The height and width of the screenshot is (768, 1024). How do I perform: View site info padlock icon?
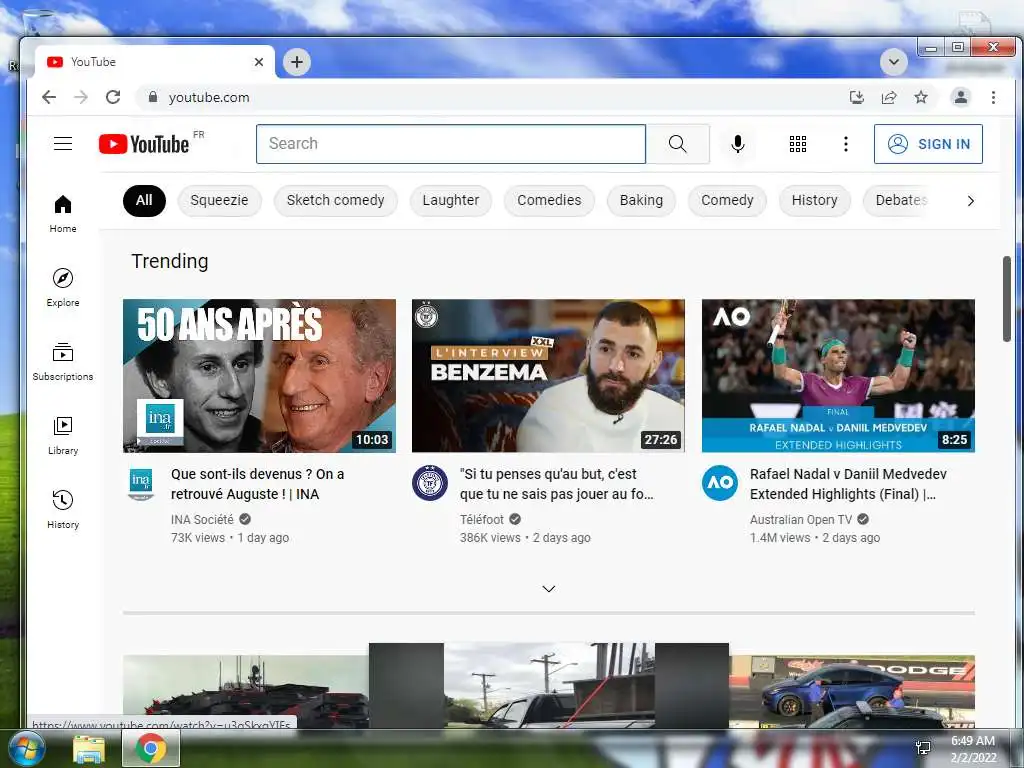pyautogui.click(x=153, y=97)
